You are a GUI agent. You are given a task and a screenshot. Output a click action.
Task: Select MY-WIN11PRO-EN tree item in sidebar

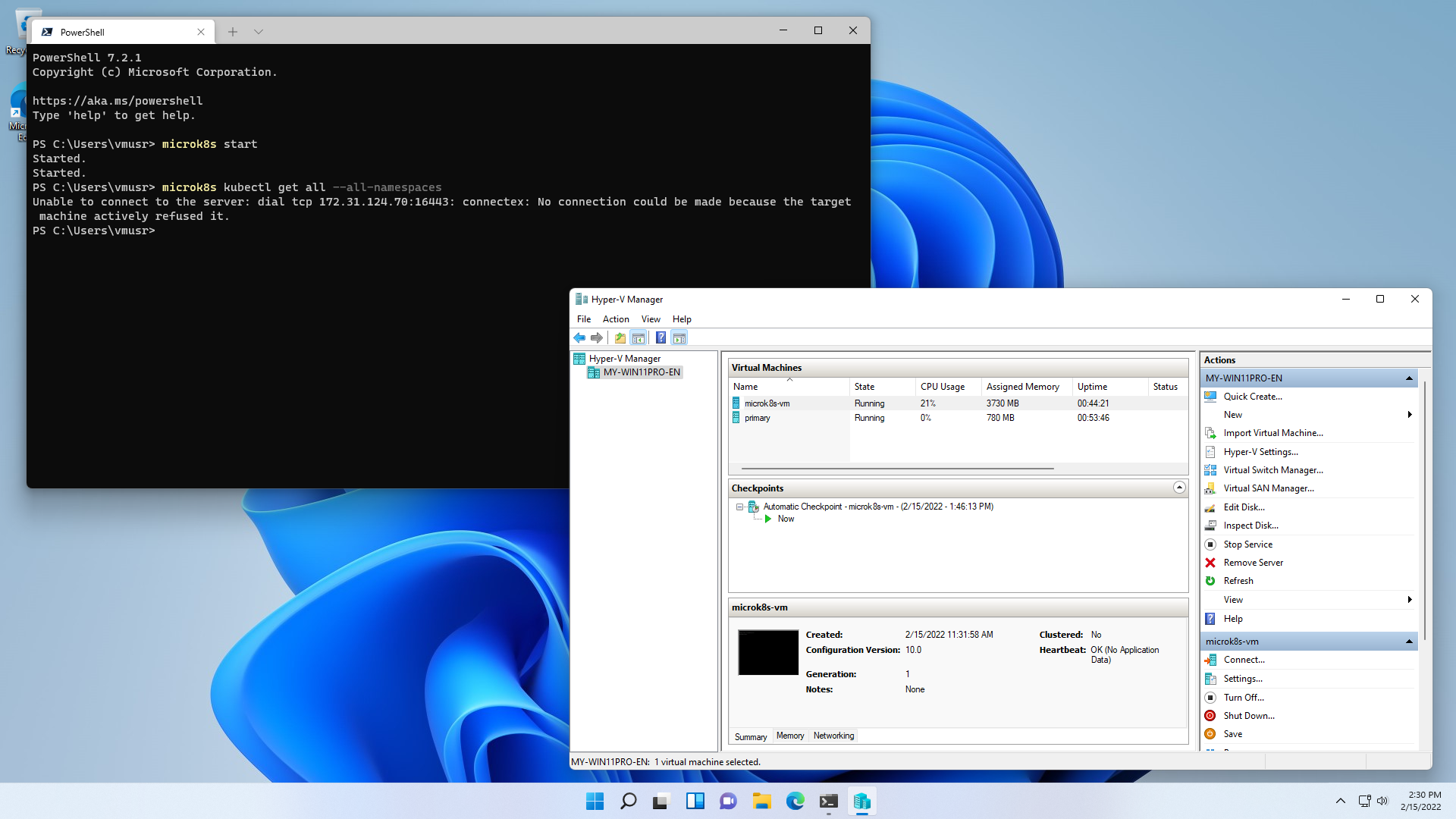(x=641, y=371)
